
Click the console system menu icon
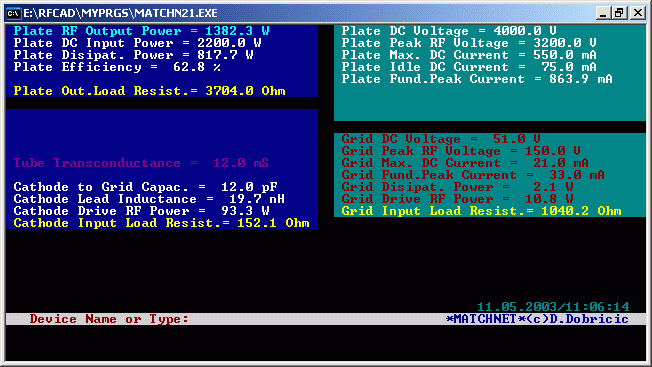click(x=13, y=13)
